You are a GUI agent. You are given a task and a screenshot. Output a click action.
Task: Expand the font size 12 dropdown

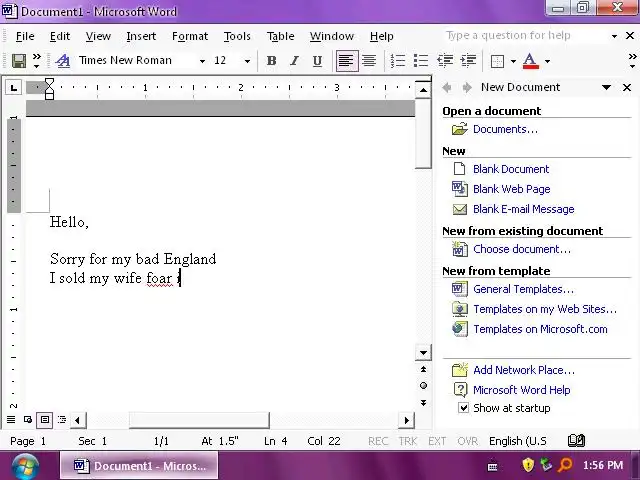[247, 61]
